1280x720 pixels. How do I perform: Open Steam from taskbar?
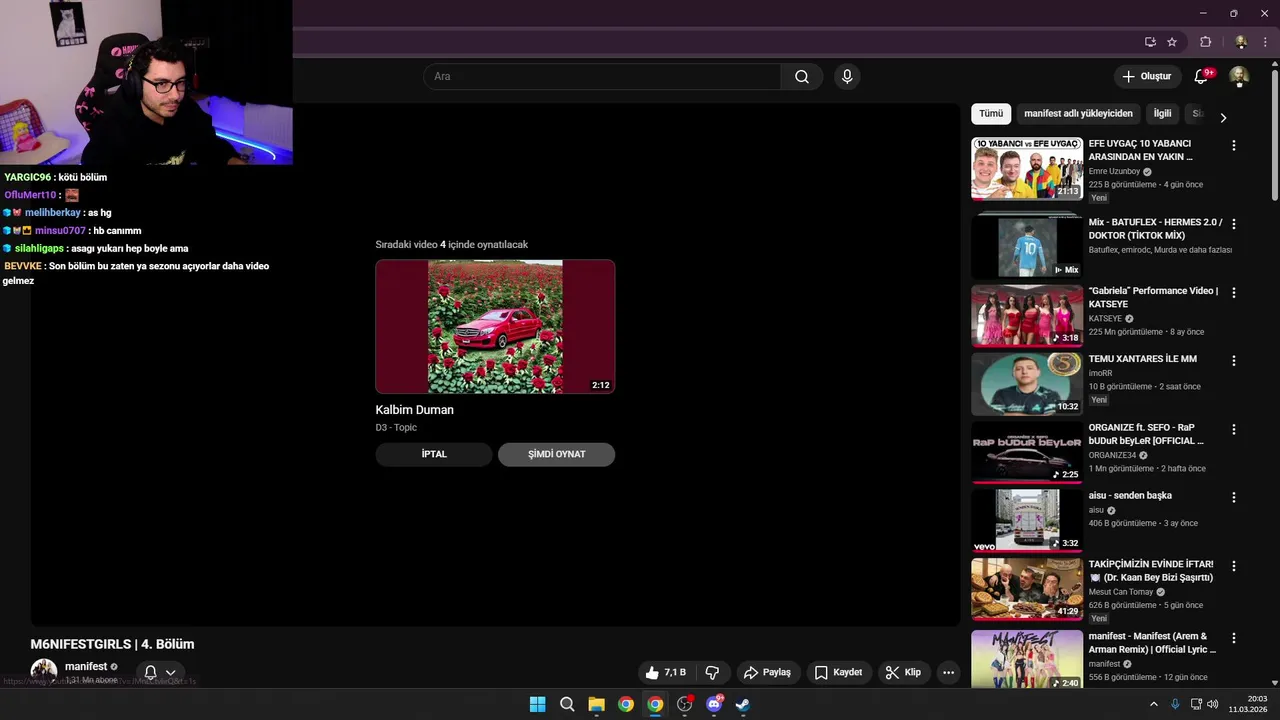(x=743, y=704)
